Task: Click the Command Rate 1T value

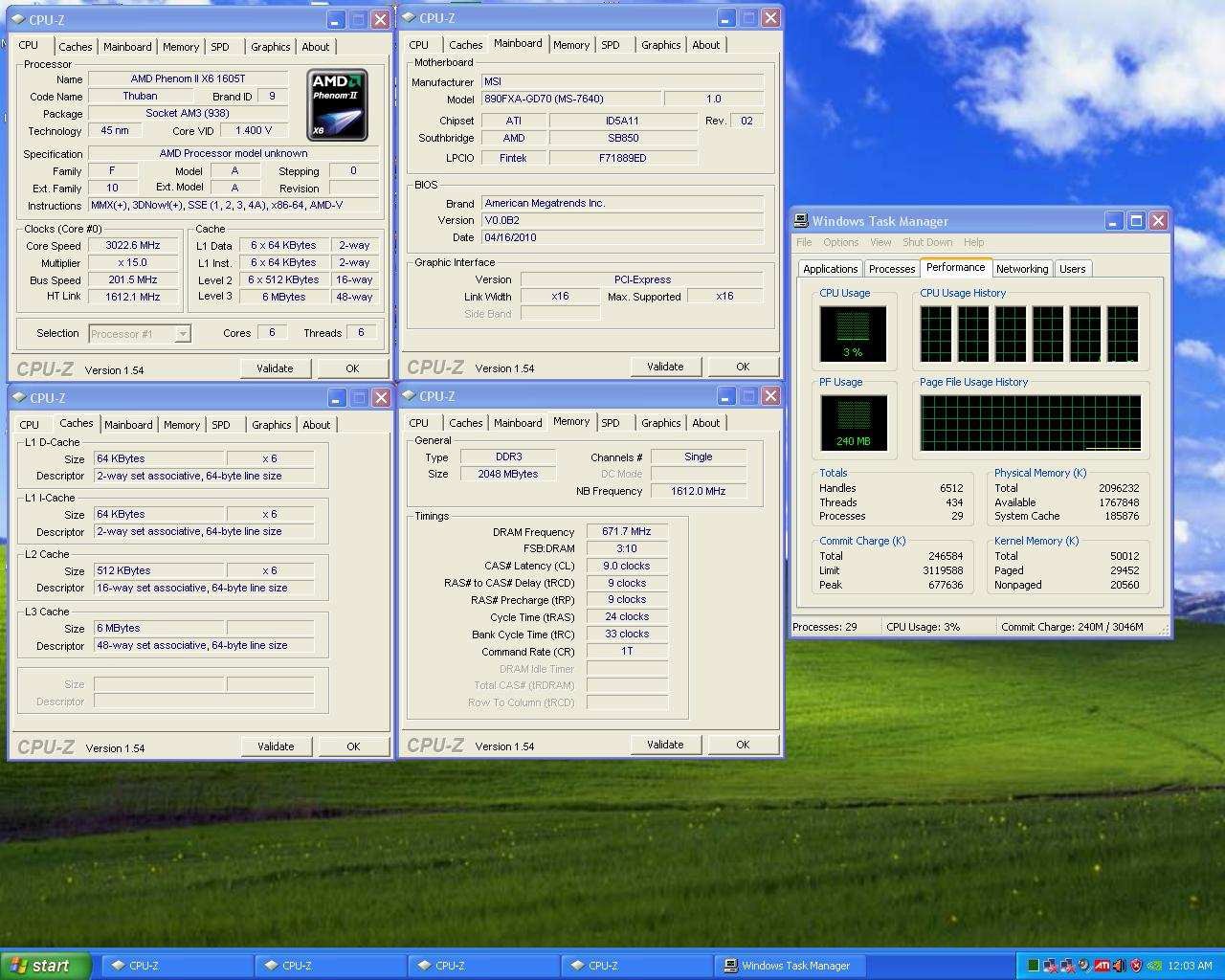Action: [627, 651]
